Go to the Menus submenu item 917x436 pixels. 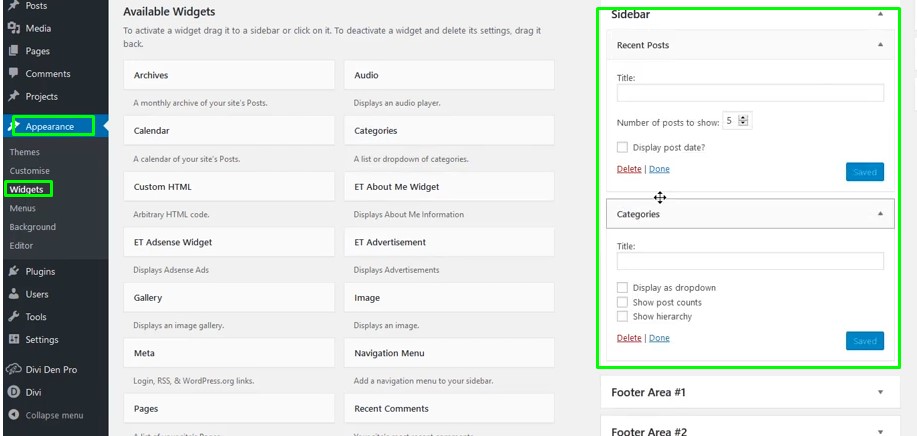pyautogui.click(x=23, y=208)
